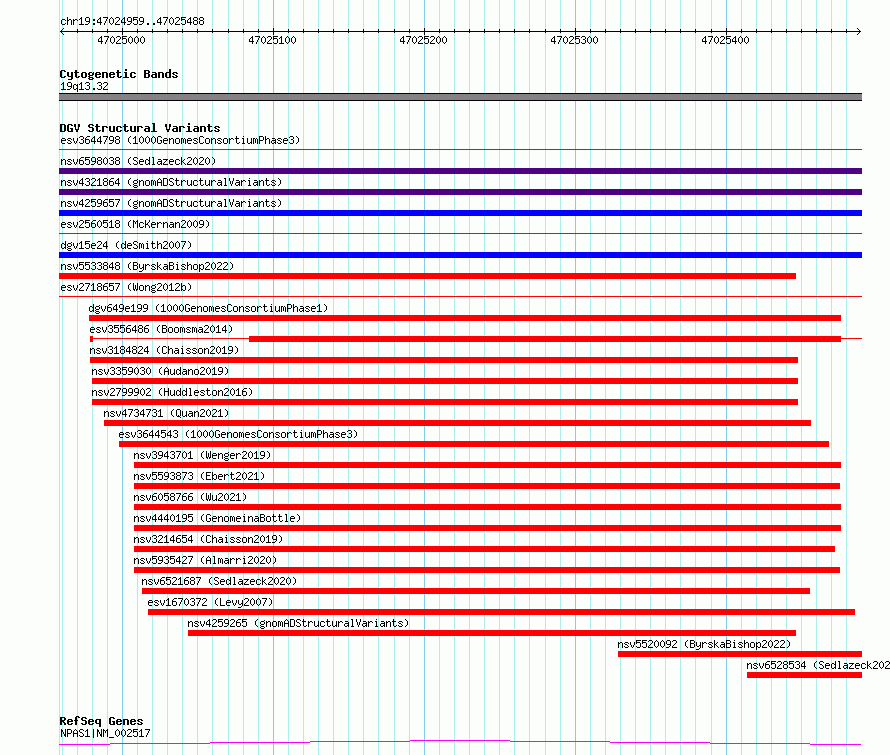The image size is (890, 755).
Task: Click ruler position 47025100
Action: point(272,40)
